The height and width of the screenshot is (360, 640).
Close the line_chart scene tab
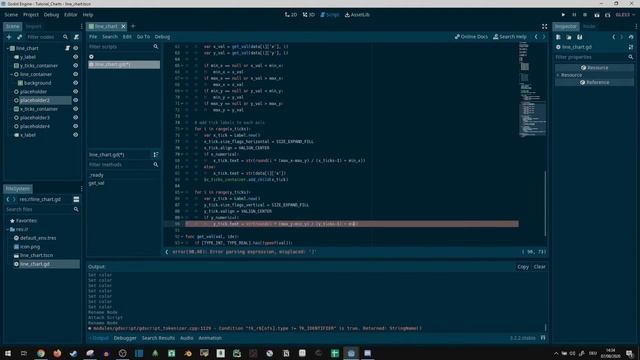point(123,27)
